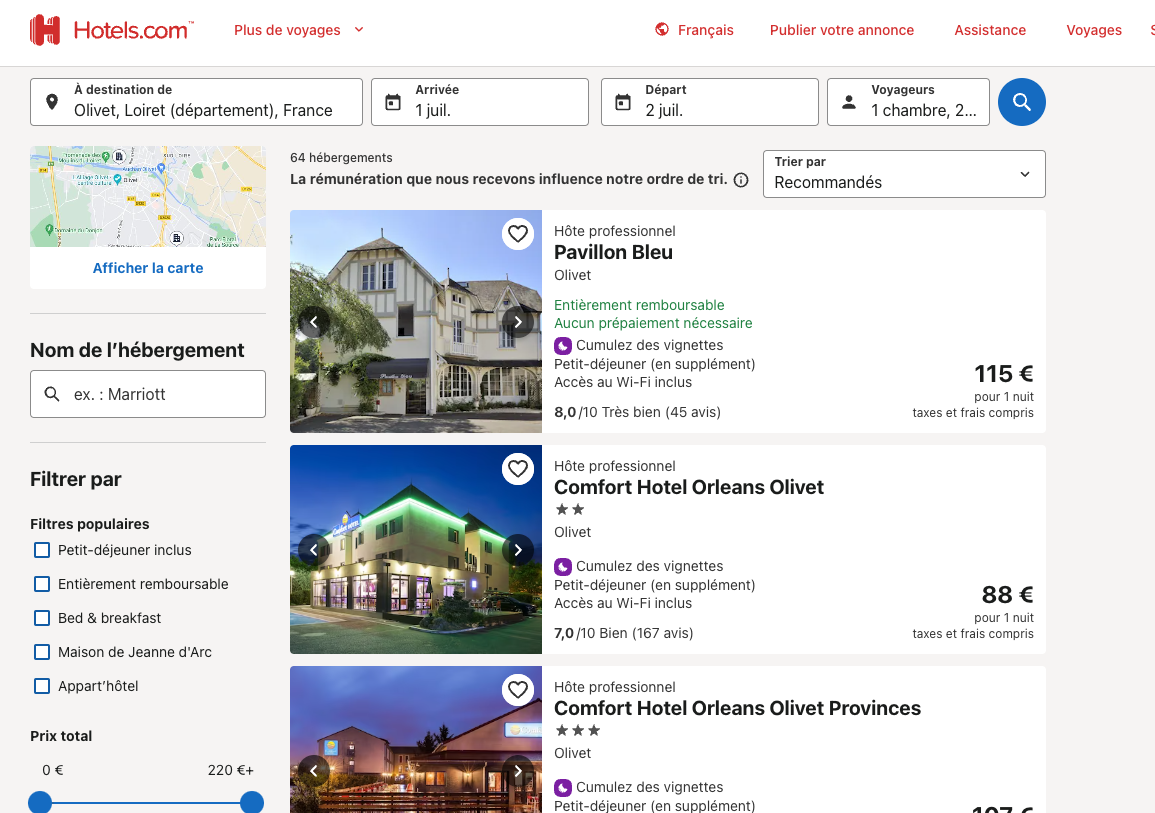The image size is (1155, 813).
Task: Click the blue search magnifier button
Action: click(1022, 102)
